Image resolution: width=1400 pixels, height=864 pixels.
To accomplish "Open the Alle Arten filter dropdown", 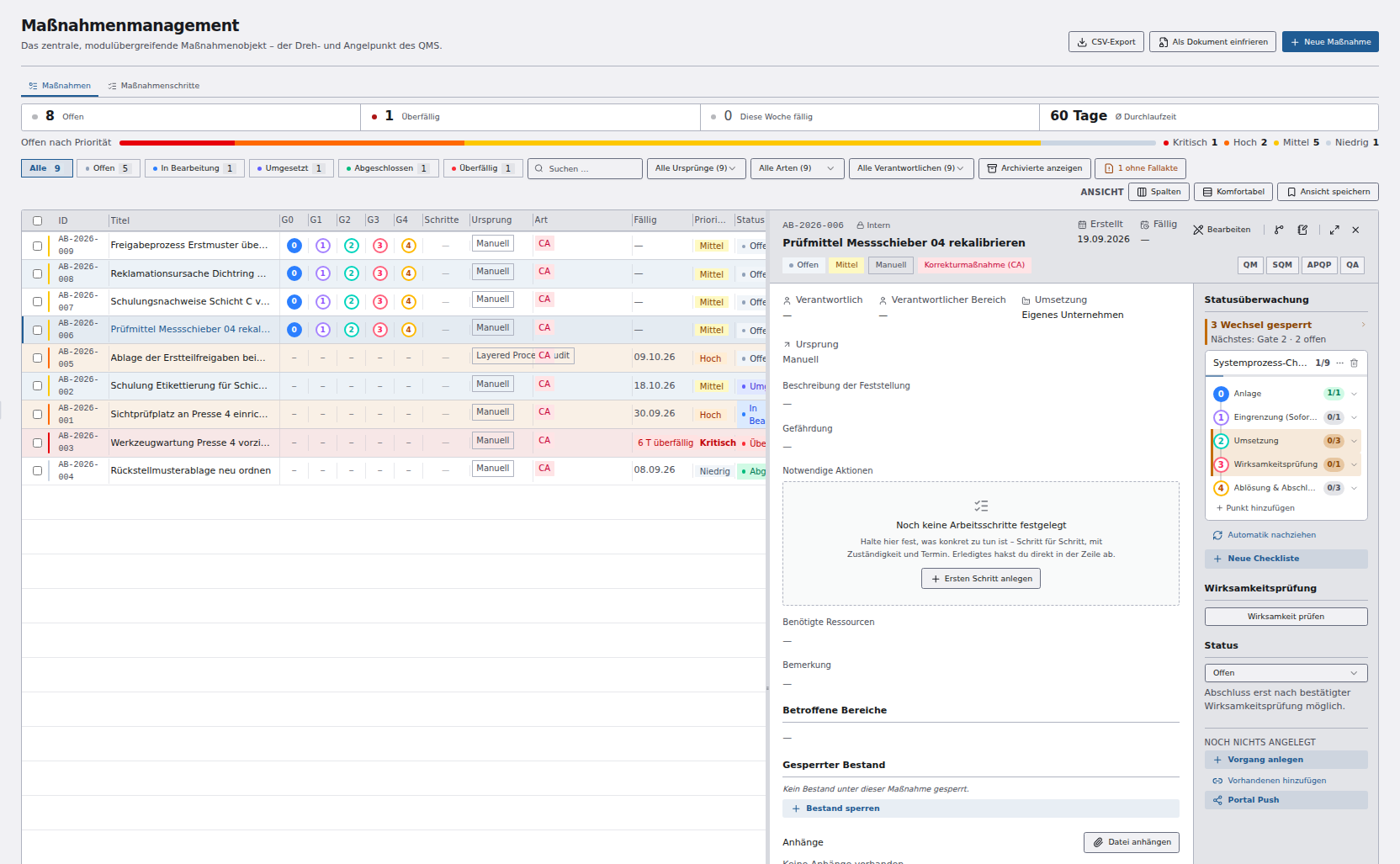I will click(797, 168).
